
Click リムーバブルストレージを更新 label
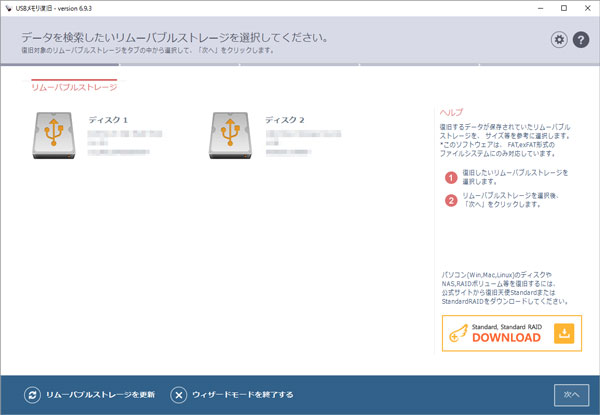100,394
